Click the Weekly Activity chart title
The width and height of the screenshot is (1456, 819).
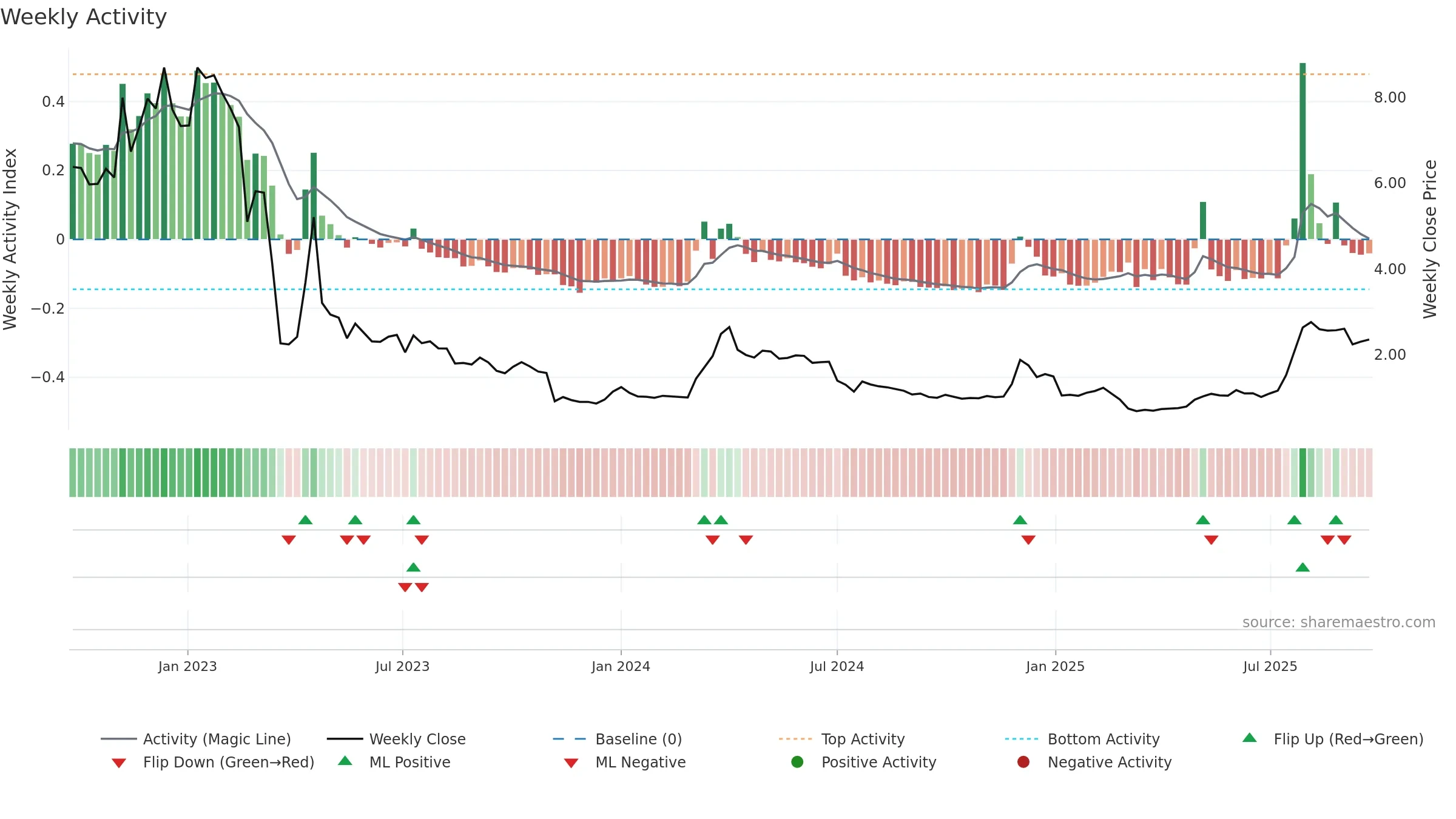coord(84,17)
